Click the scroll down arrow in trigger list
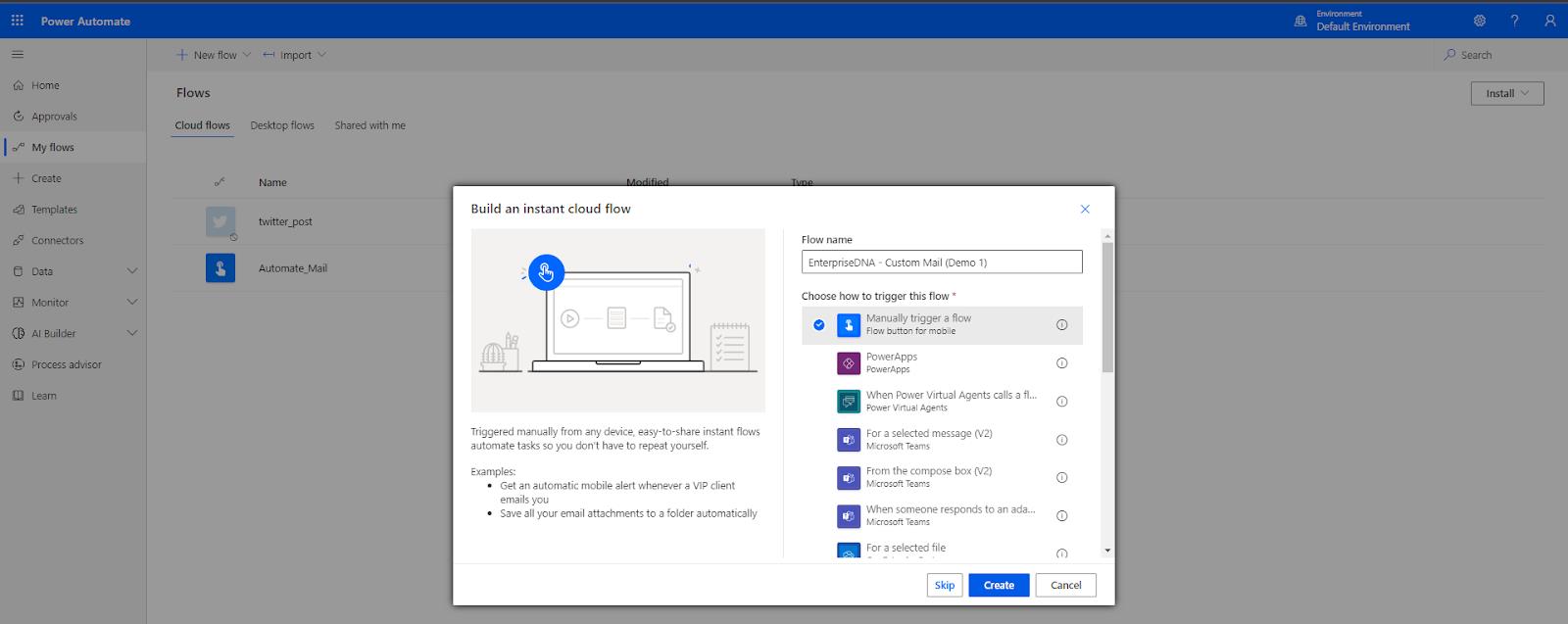This screenshot has height=624, width=1568. (x=1107, y=551)
